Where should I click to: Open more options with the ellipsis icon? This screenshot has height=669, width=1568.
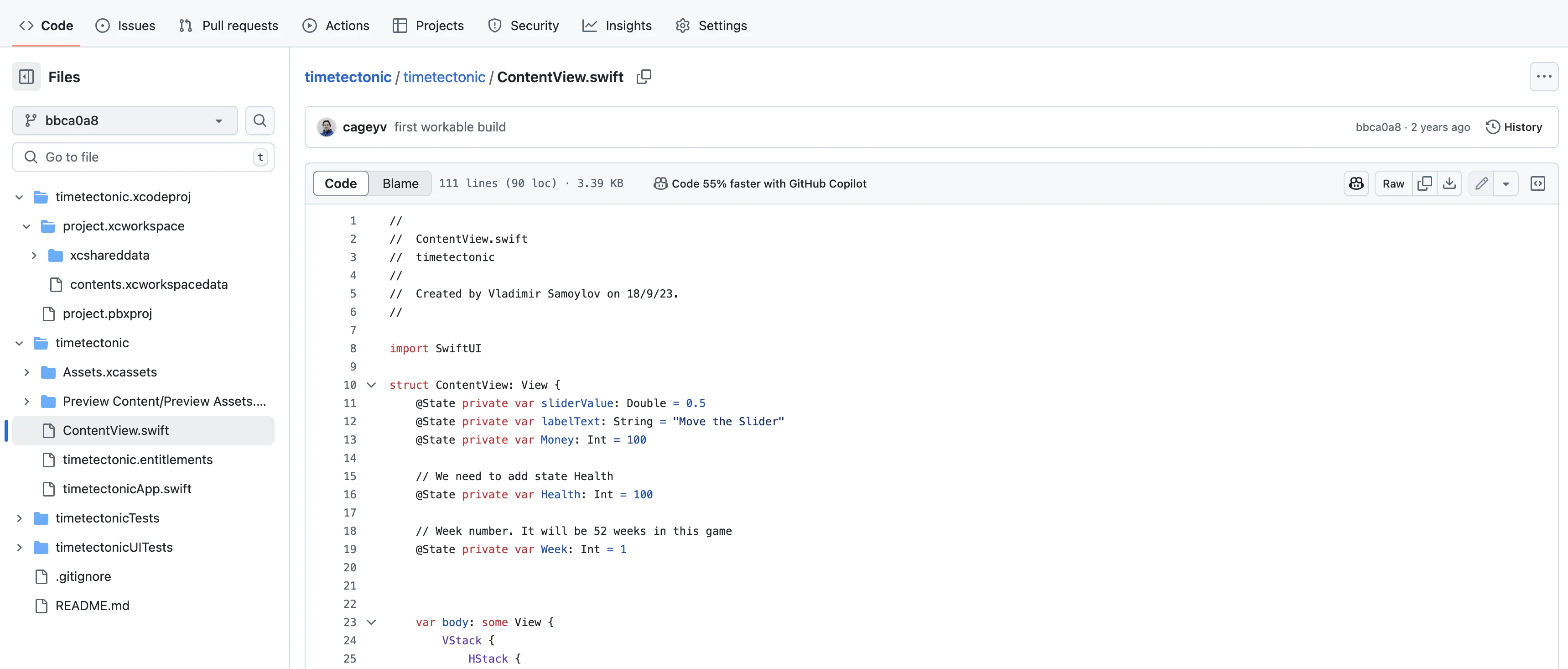pyautogui.click(x=1544, y=76)
